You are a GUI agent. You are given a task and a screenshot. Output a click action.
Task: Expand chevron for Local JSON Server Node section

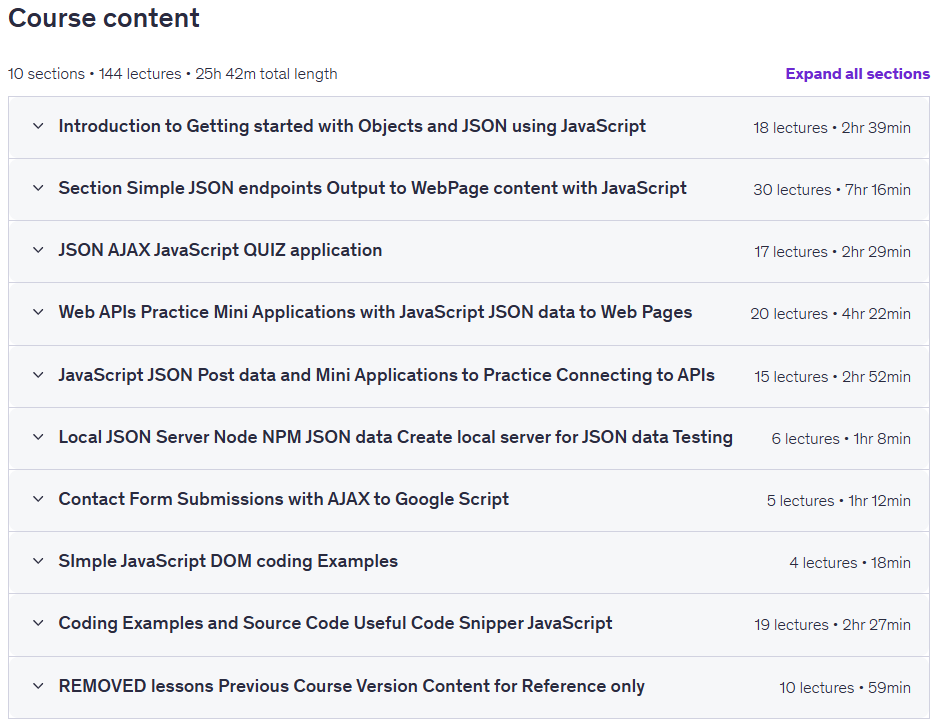tap(38, 437)
